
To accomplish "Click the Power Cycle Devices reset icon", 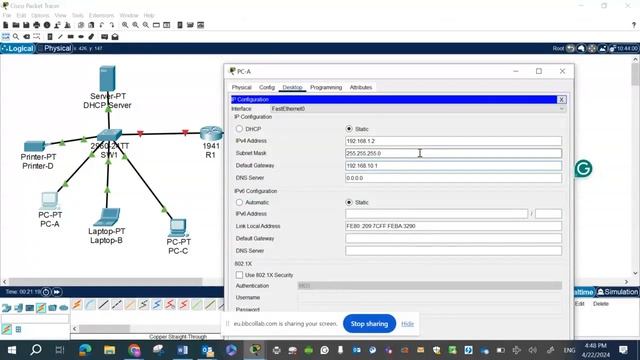I will [46, 292].
